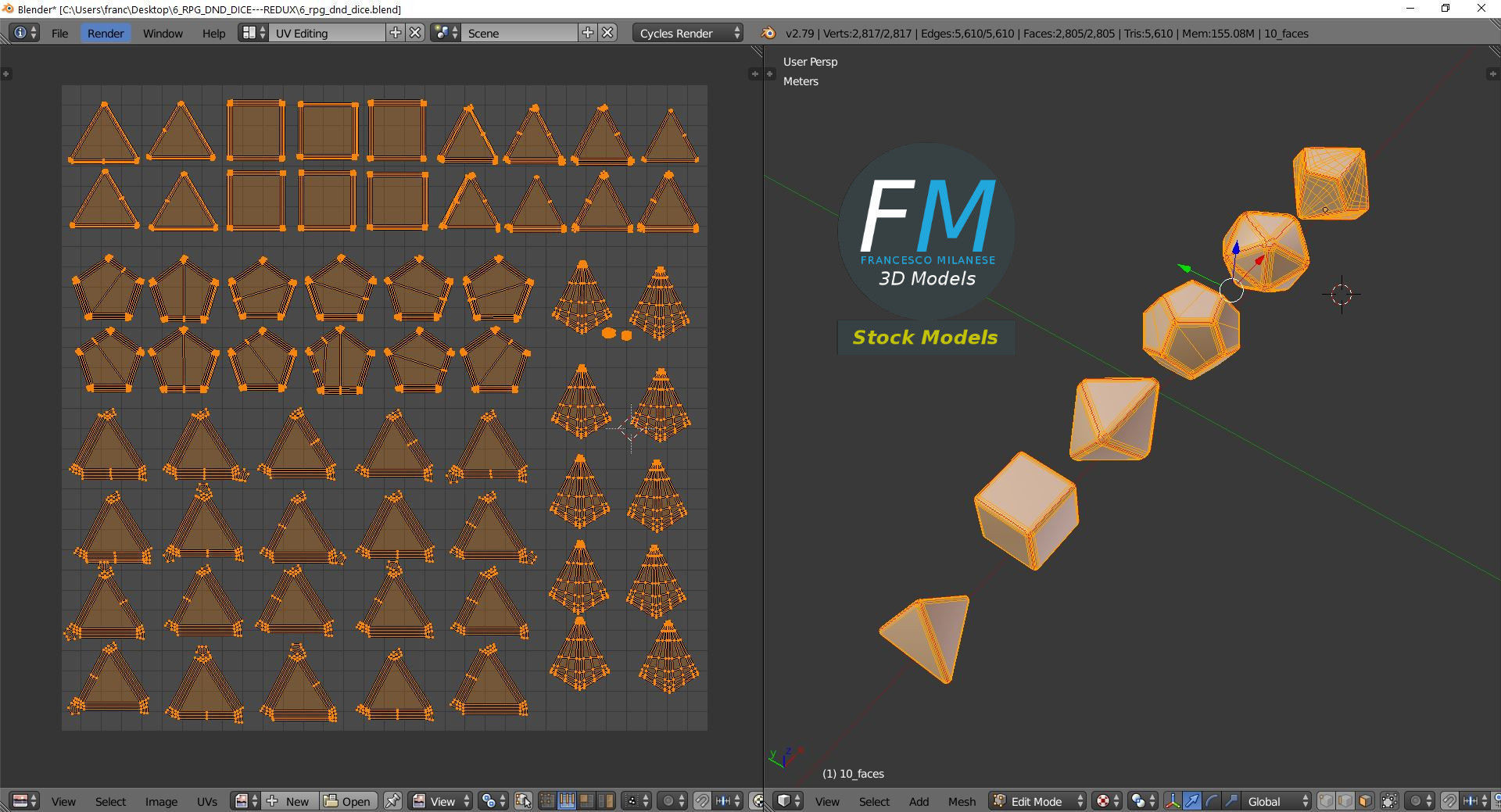Click the version and mesh statistics text
The height and width of the screenshot is (812, 1501).
tap(1047, 33)
